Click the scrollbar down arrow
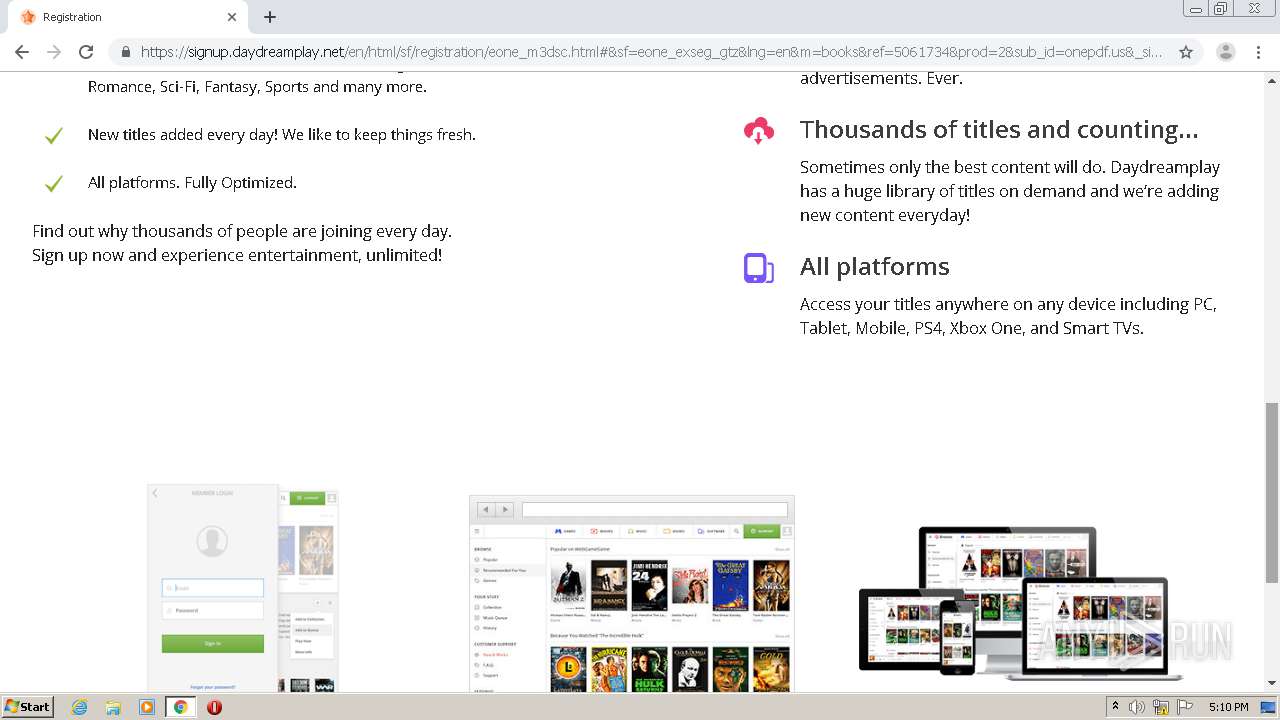Viewport: 1280px width, 720px height. tap(1271, 683)
